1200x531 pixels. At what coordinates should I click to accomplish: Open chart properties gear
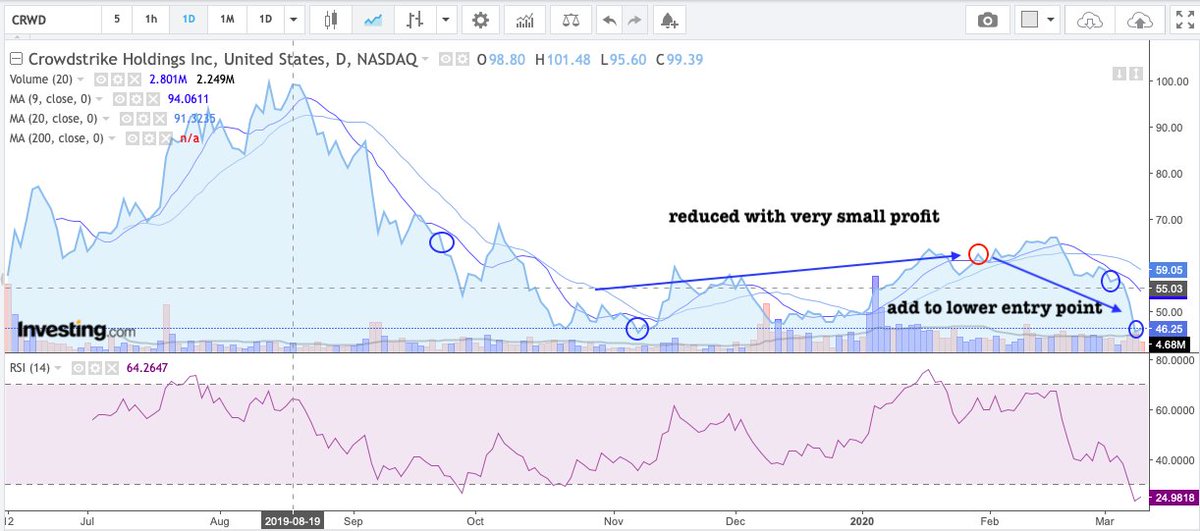pos(481,19)
